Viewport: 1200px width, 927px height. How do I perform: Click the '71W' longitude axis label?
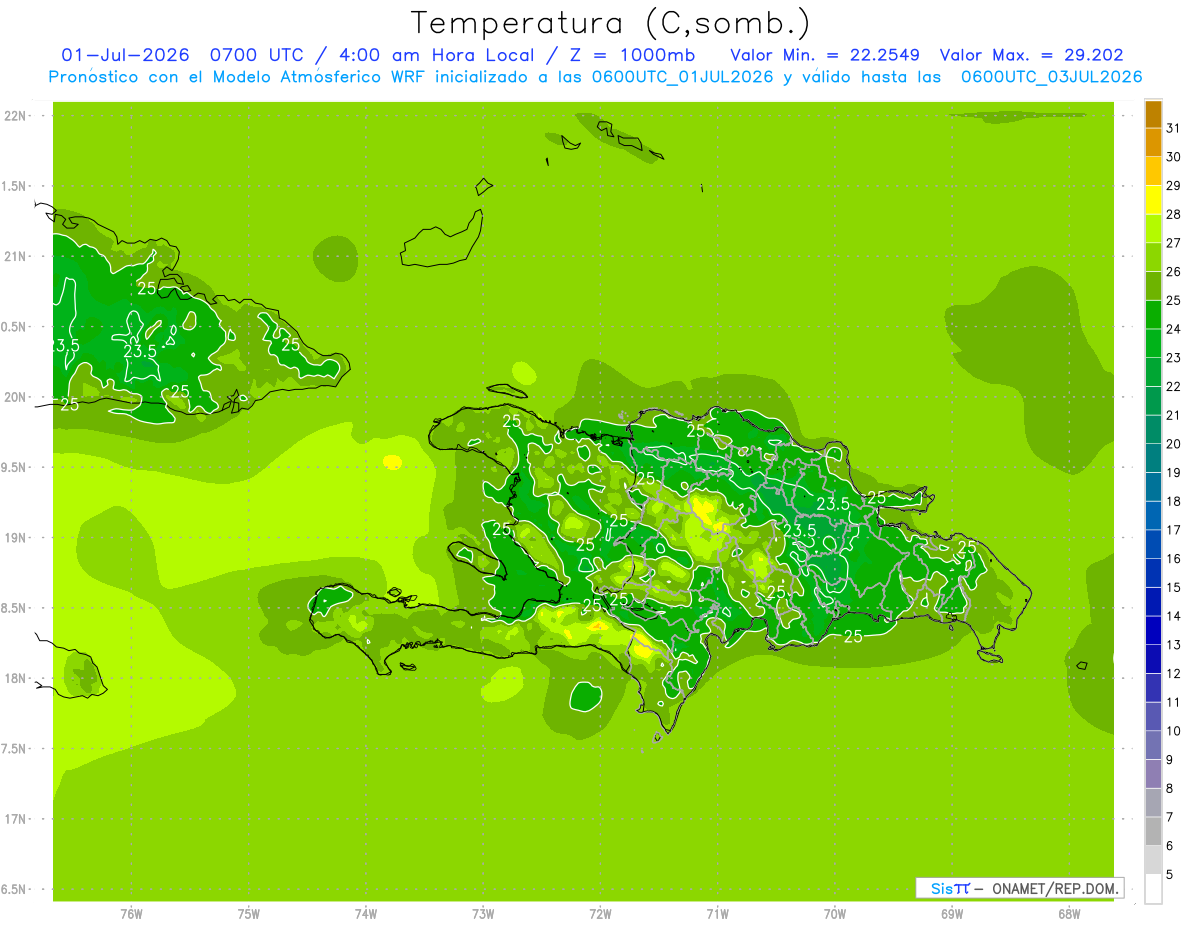tap(717, 913)
